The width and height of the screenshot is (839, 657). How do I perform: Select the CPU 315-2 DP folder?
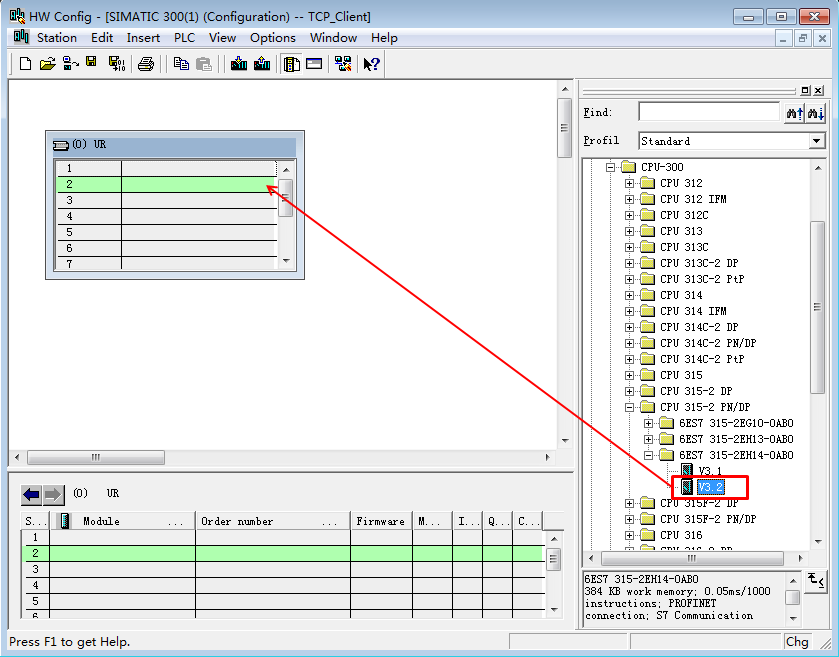(x=696, y=391)
